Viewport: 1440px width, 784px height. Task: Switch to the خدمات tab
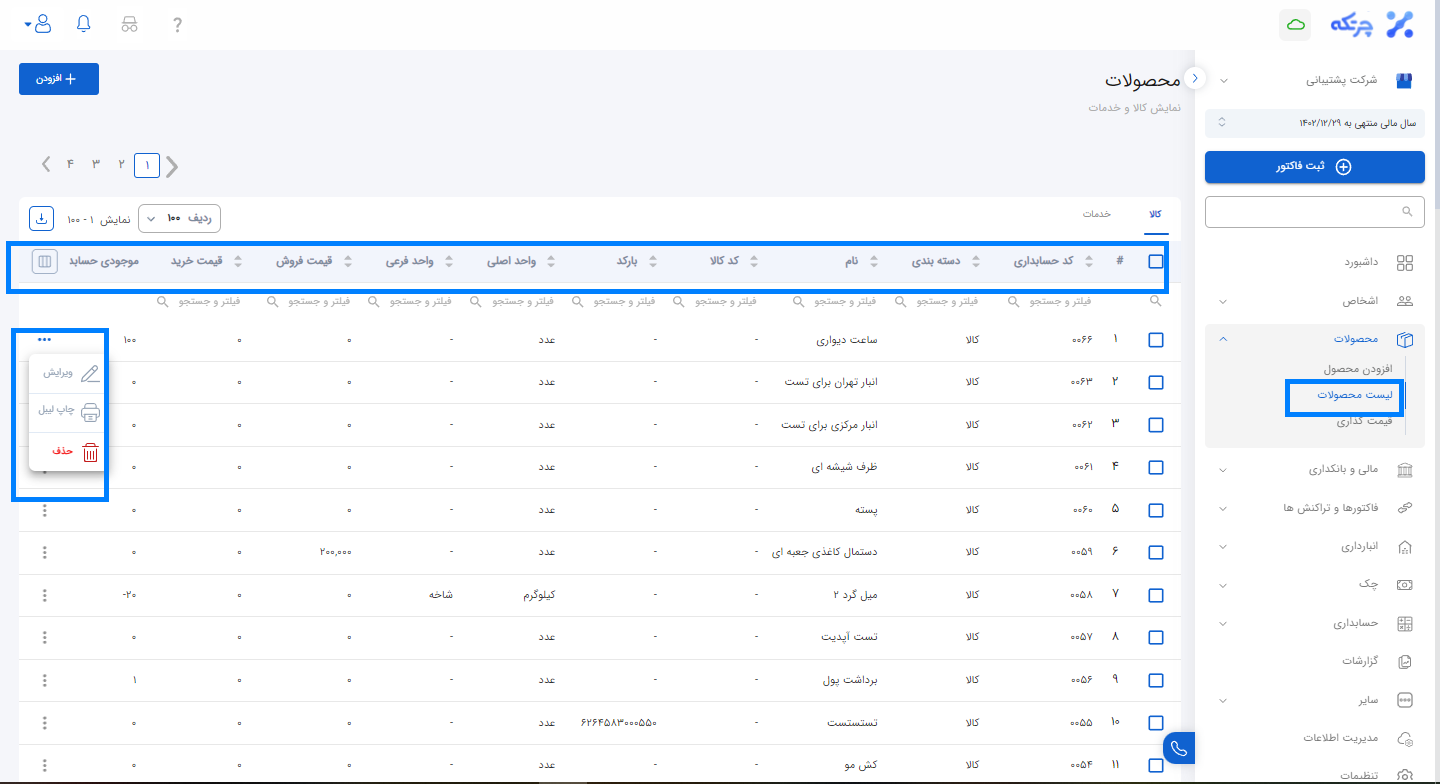[x=1098, y=214]
